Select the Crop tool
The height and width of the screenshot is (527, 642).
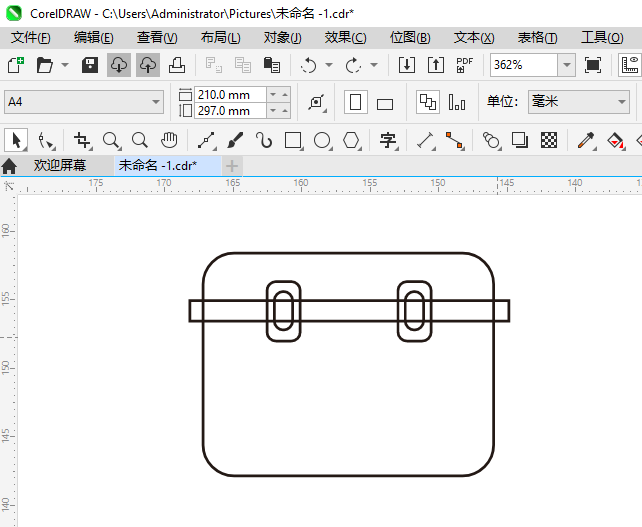[x=82, y=140]
